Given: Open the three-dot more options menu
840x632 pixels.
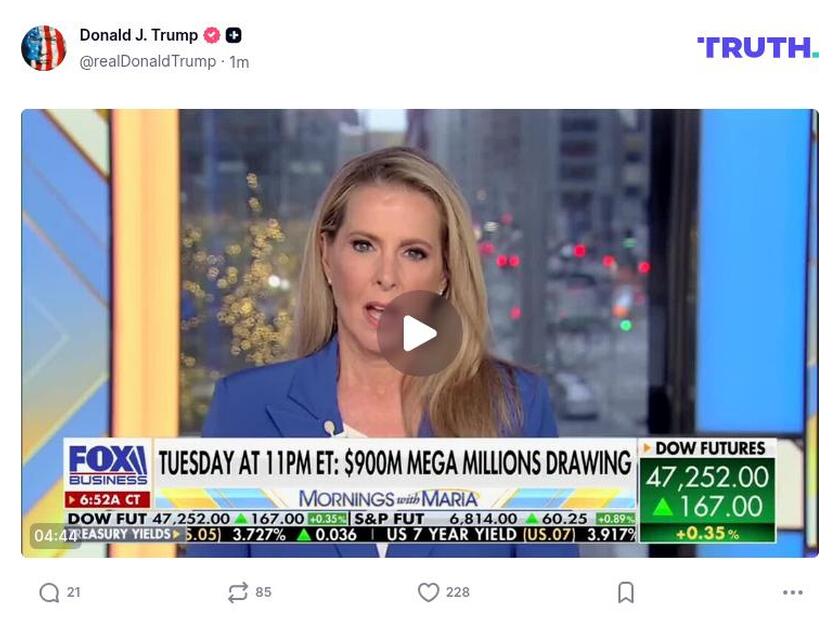Looking at the screenshot, I should [792, 592].
